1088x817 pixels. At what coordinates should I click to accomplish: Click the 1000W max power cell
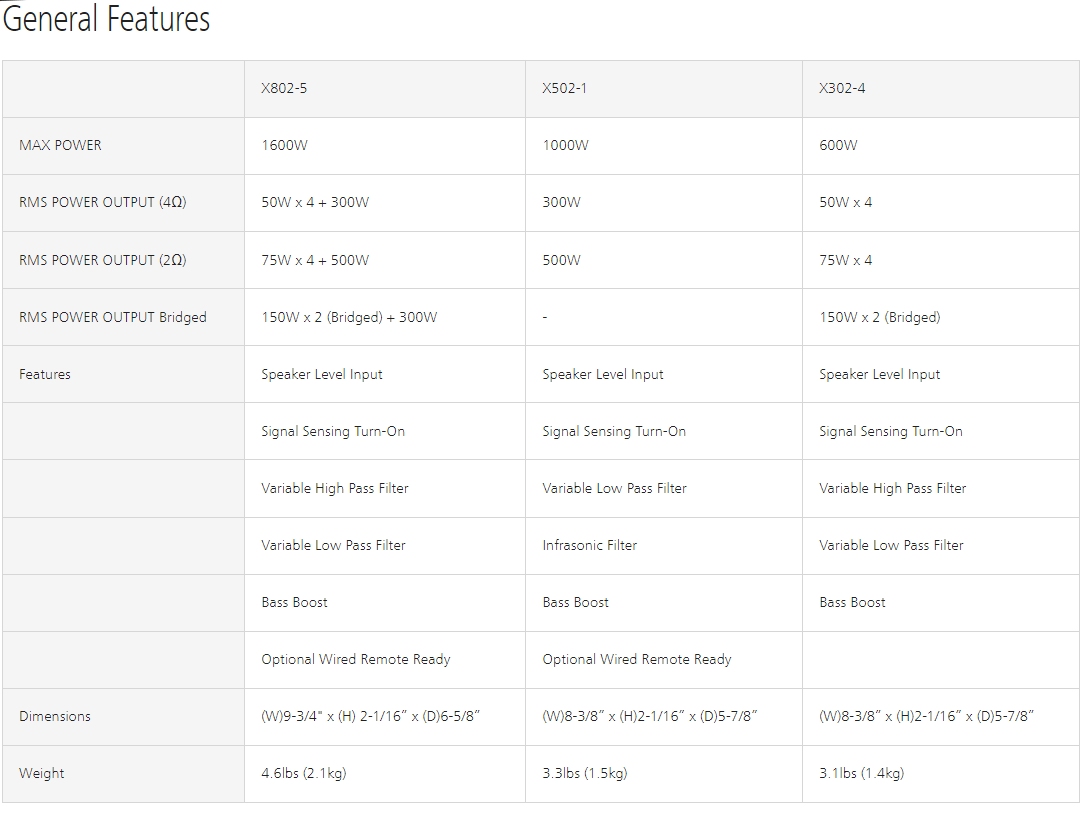[565, 145]
